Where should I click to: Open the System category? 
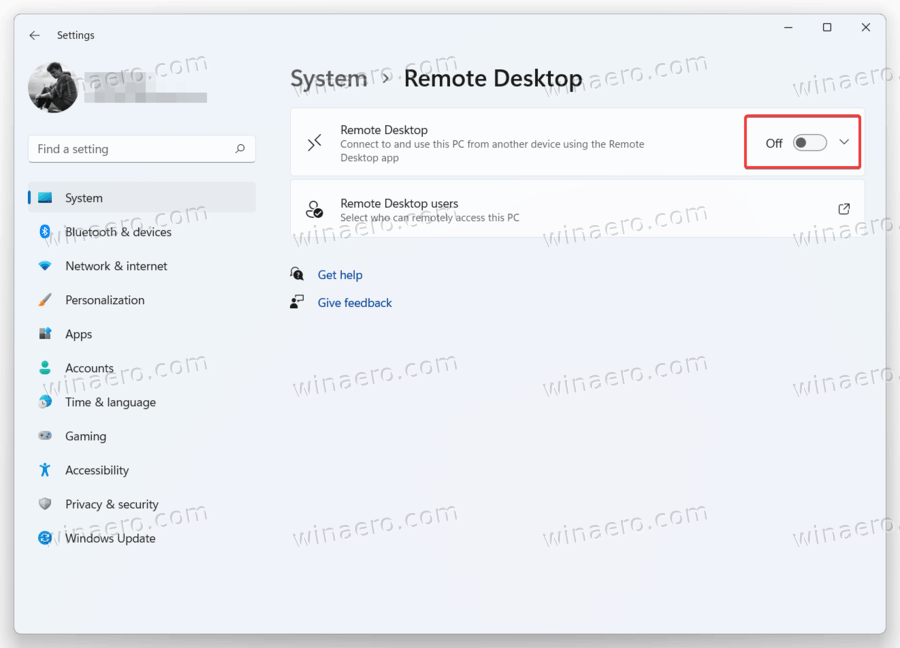pyautogui.click(x=142, y=197)
